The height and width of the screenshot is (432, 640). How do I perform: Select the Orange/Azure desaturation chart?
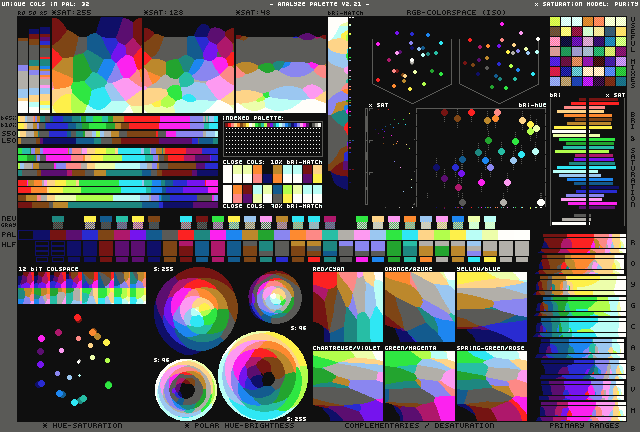tap(419, 308)
